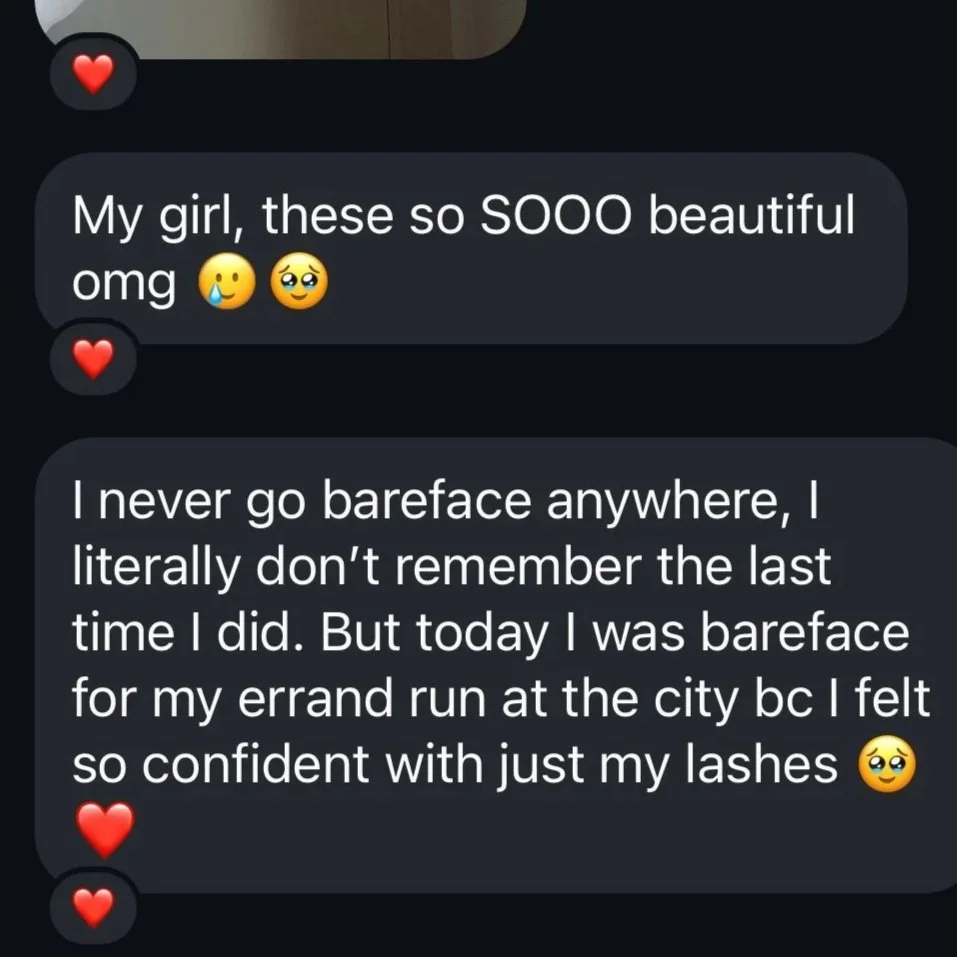Select the "My girl, these so SOOO beautiful" message bubble
The width and height of the screenshot is (957, 957).
[x=471, y=248]
